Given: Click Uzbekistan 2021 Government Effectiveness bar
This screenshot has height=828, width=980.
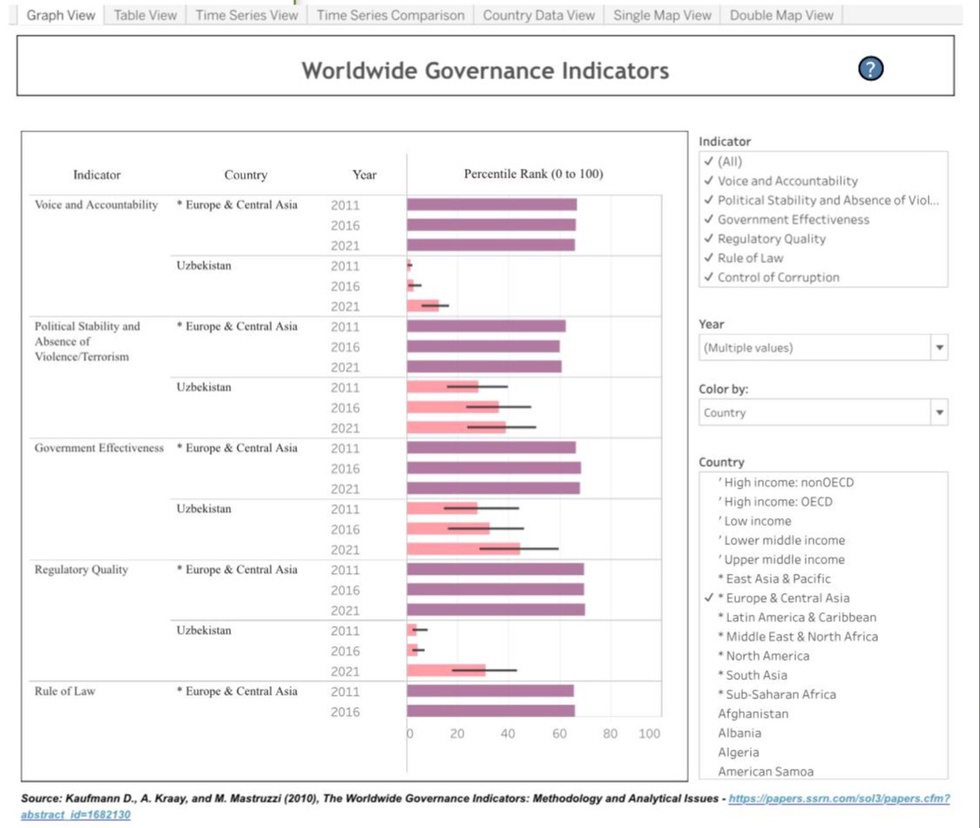Looking at the screenshot, I should 463,549.
